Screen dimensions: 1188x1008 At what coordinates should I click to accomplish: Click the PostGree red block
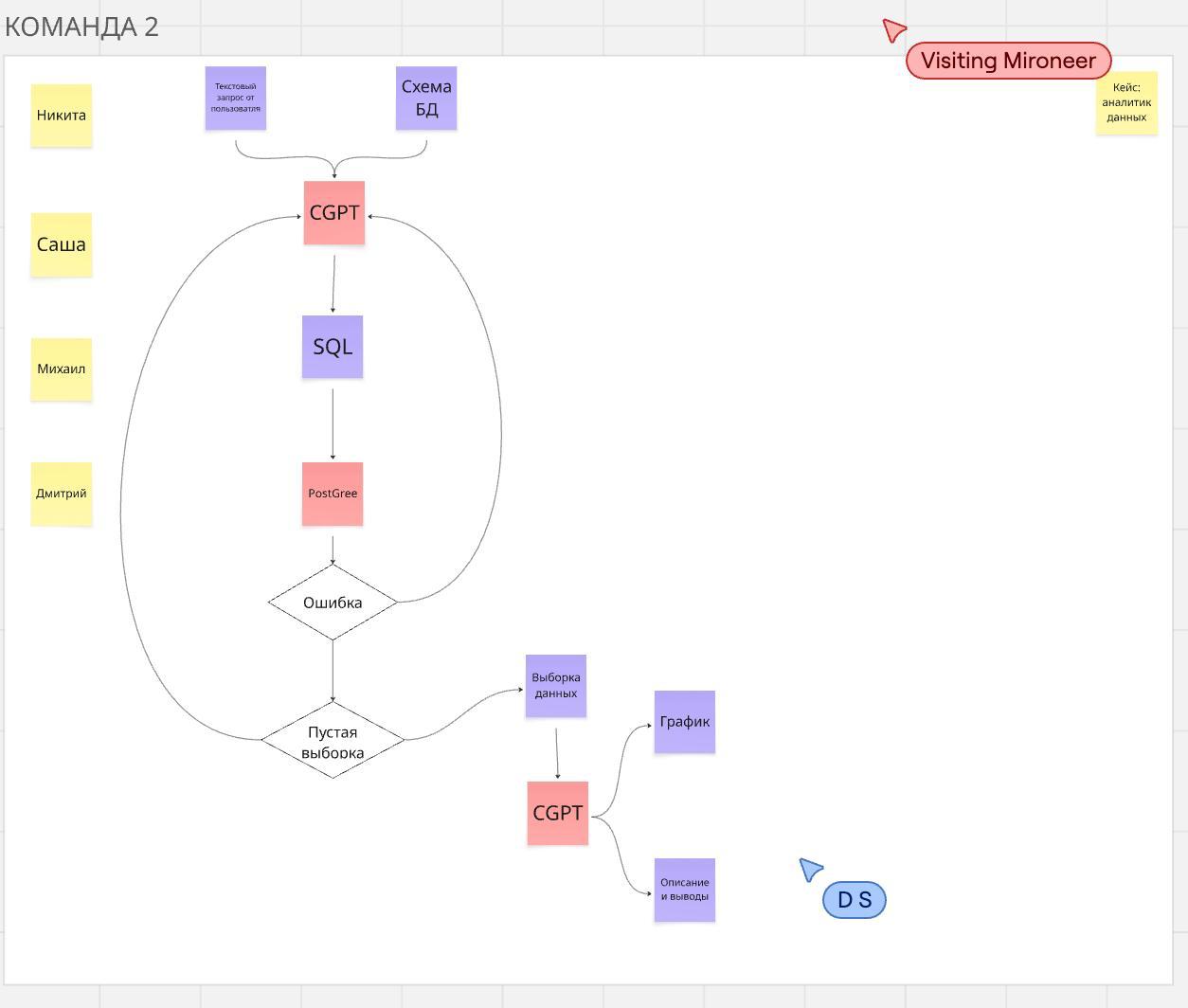(333, 494)
